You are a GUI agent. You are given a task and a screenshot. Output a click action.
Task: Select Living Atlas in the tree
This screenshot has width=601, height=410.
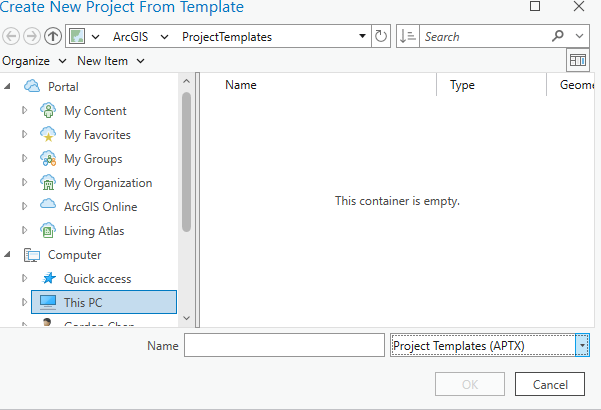[94, 231]
